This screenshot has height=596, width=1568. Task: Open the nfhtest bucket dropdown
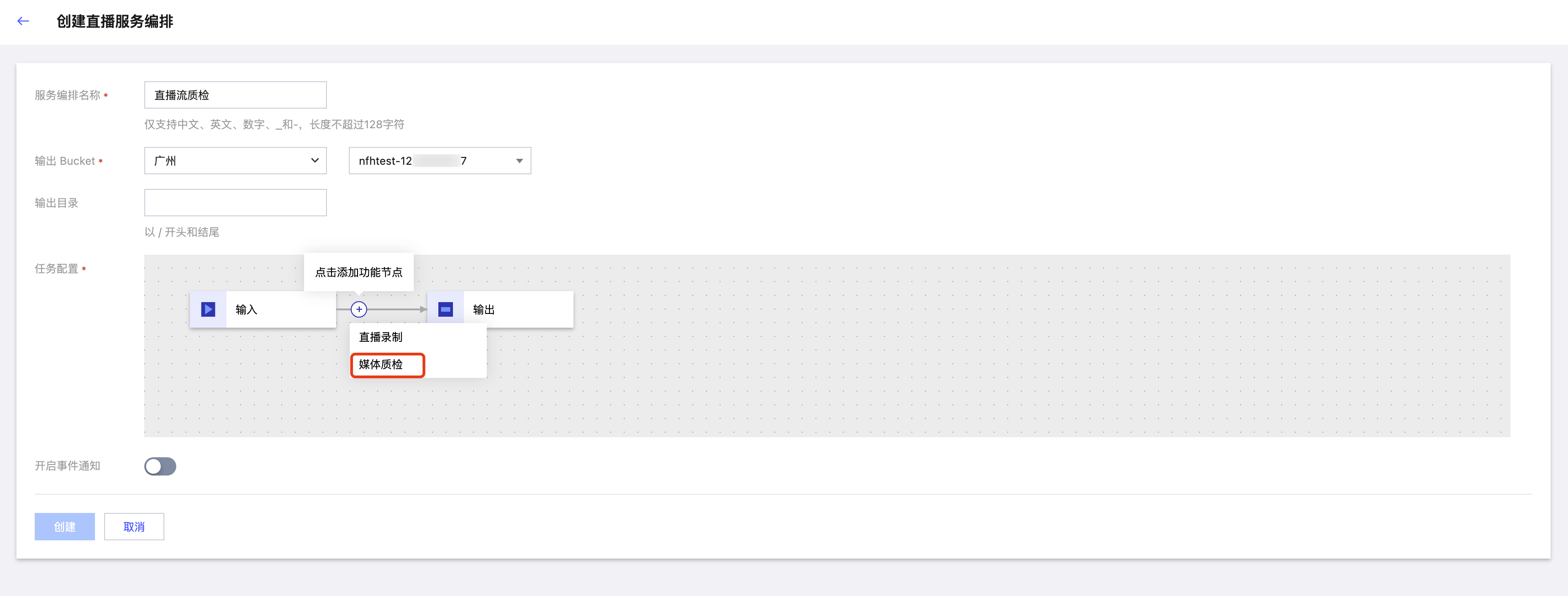click(440, 161)
